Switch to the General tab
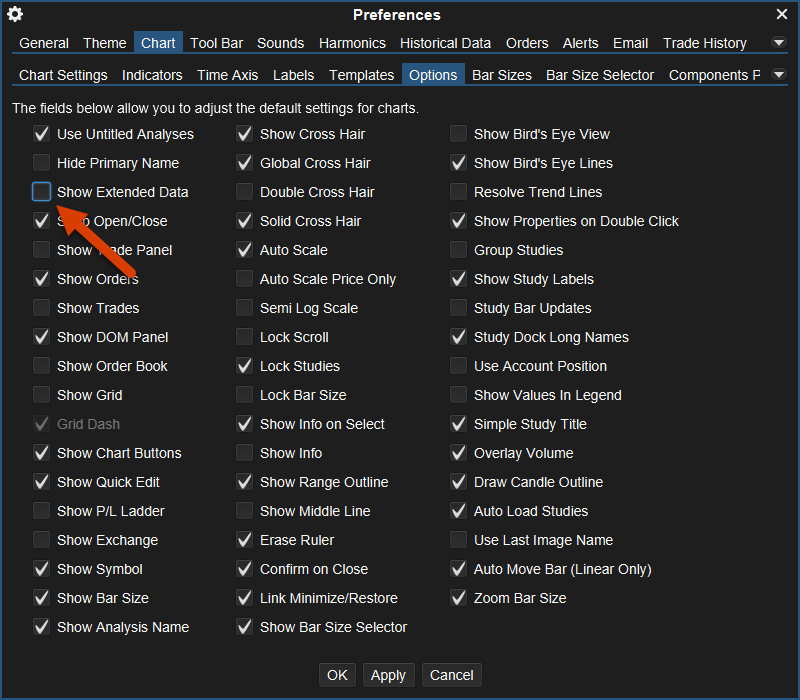 tap(44, 43)
